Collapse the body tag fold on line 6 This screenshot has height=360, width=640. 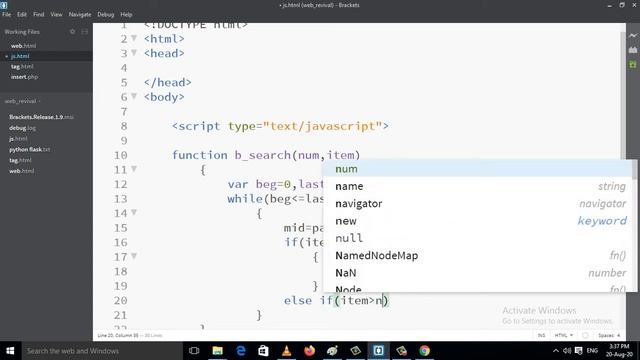tap(134, 97)
